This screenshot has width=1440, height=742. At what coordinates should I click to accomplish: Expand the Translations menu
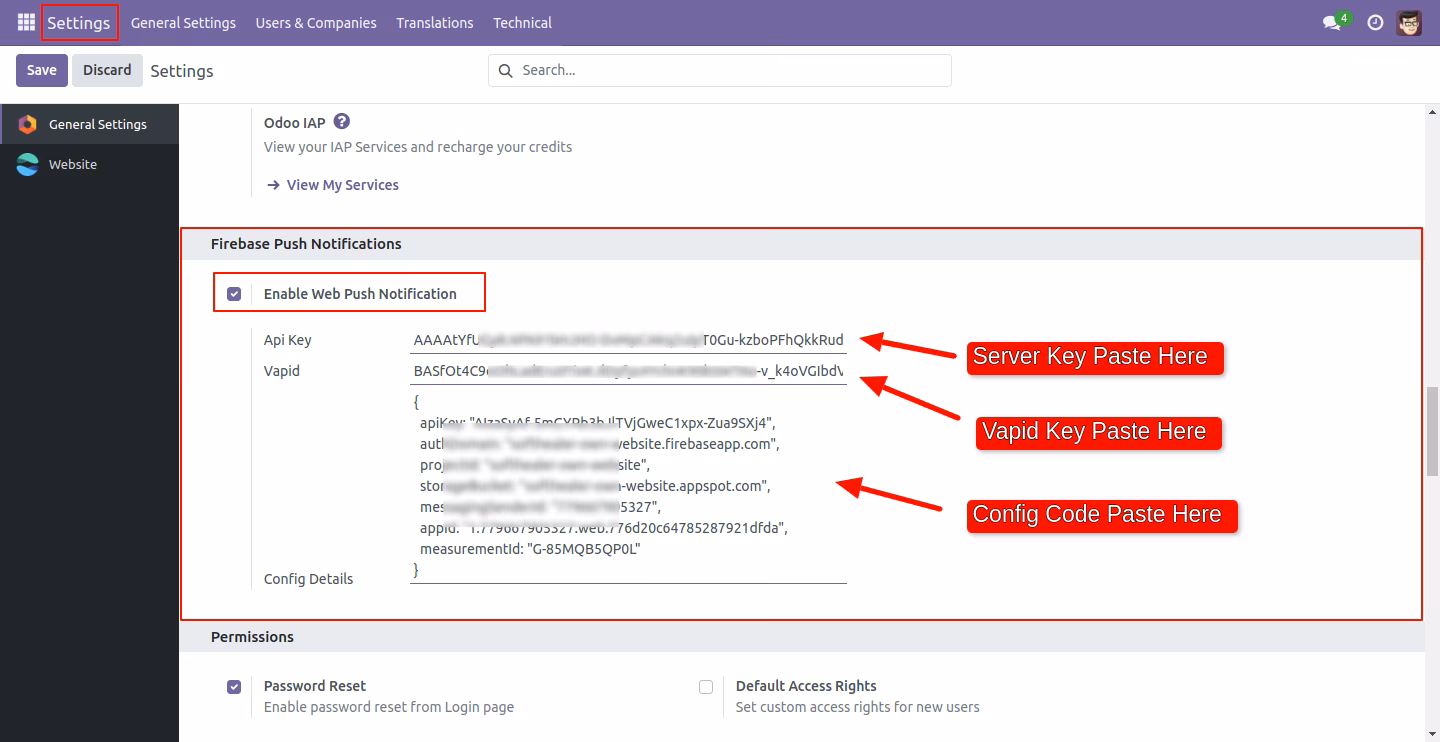(435, 22)
